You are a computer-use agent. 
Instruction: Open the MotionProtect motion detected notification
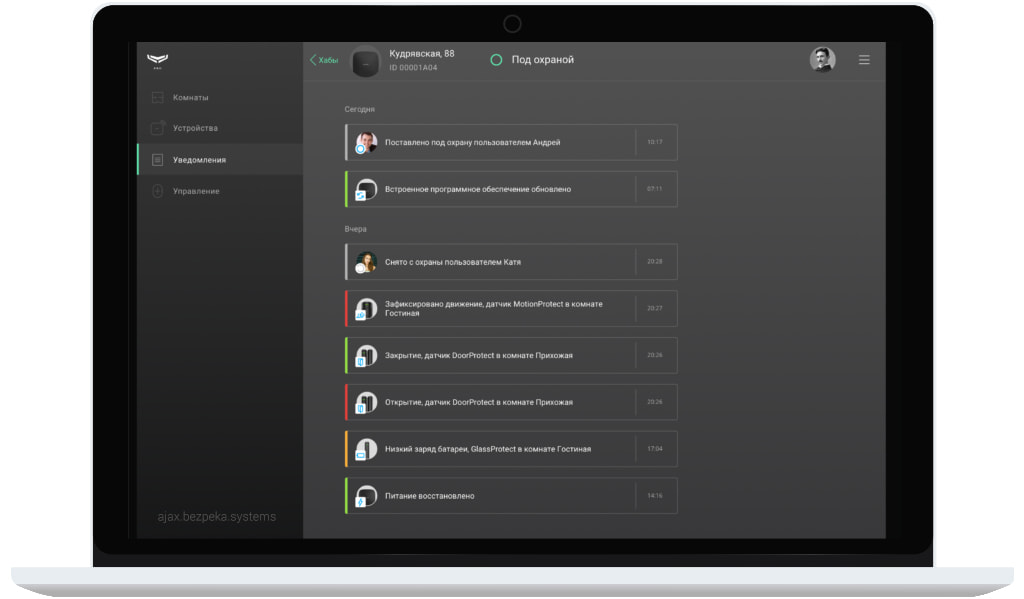[x=511, y=308]
